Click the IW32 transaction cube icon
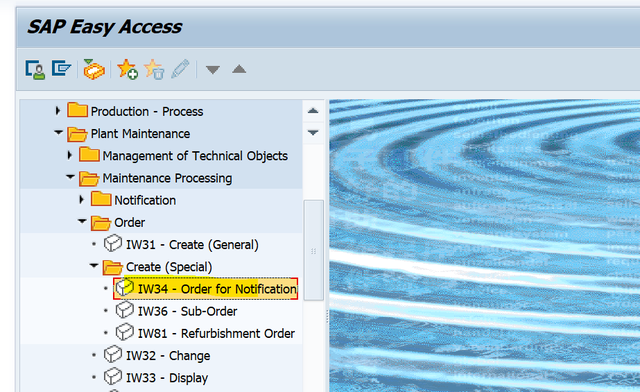This screenshot has width=640, height=392. (x=113, y=354)
